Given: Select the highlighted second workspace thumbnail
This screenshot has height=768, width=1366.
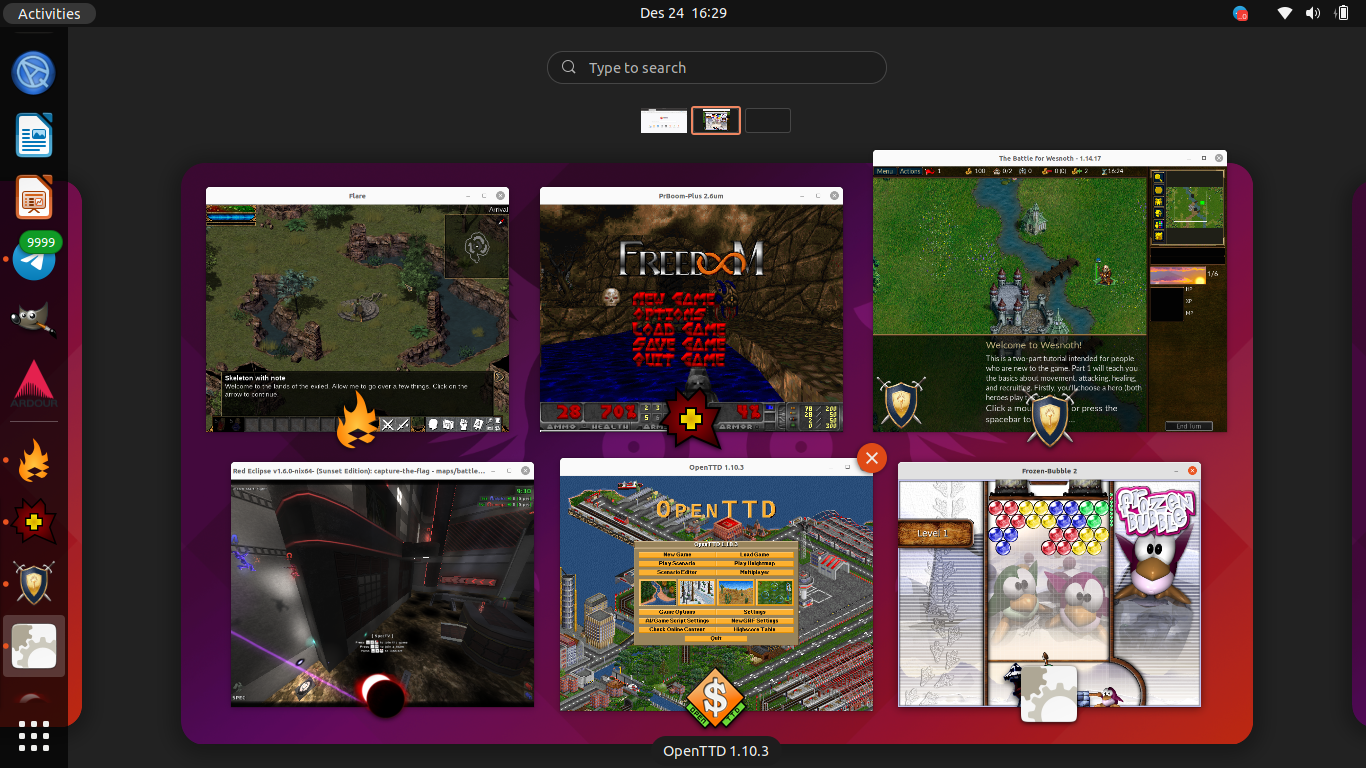Looking at the screenshot, I should [716, 120].
